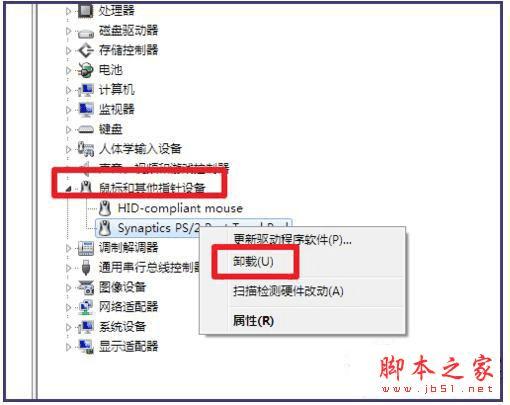Click the keyboard (键盘) device icon
The image size is (510, 405).
tap(86, 129)
